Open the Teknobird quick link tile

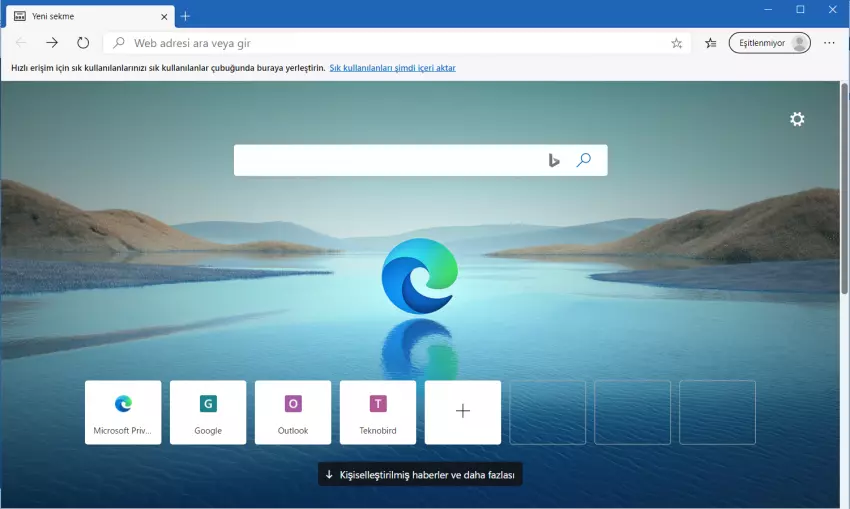click(378, 412)
